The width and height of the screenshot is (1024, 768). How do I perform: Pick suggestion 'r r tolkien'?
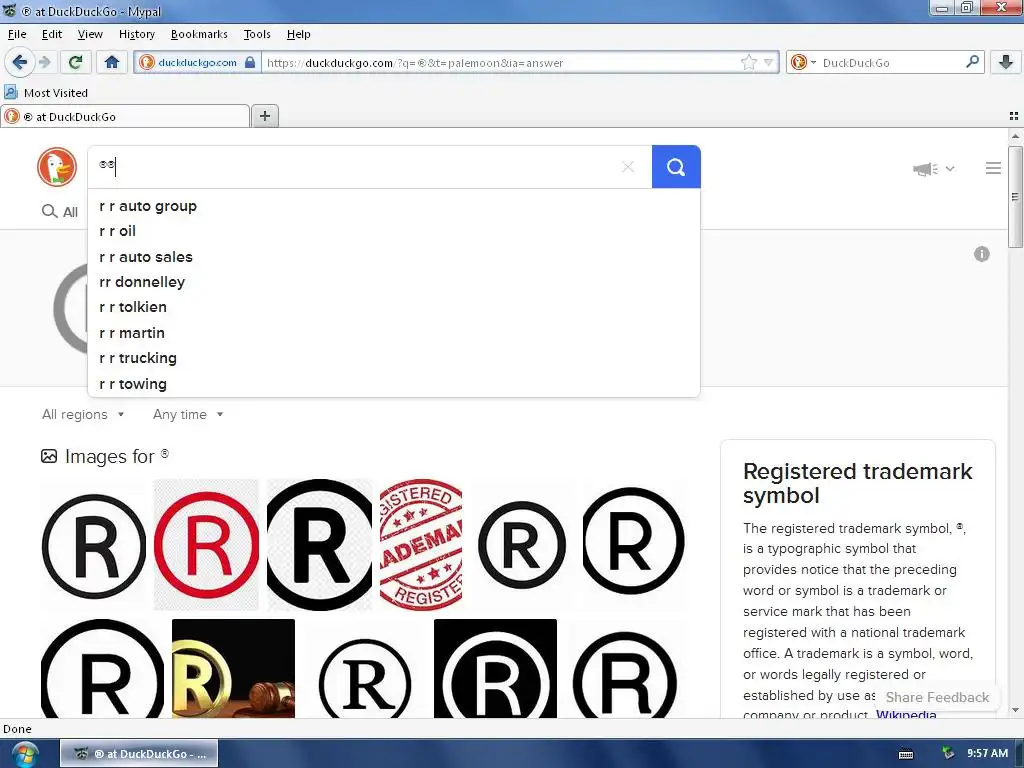coord(394,307)
